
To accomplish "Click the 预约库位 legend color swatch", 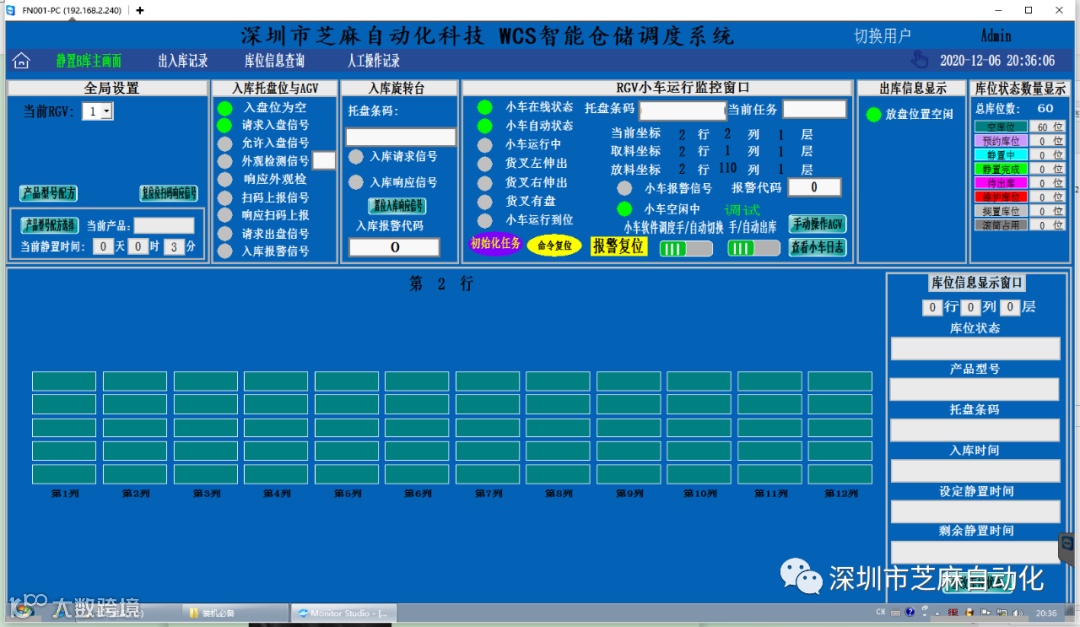I will [x=1001, y=141].
